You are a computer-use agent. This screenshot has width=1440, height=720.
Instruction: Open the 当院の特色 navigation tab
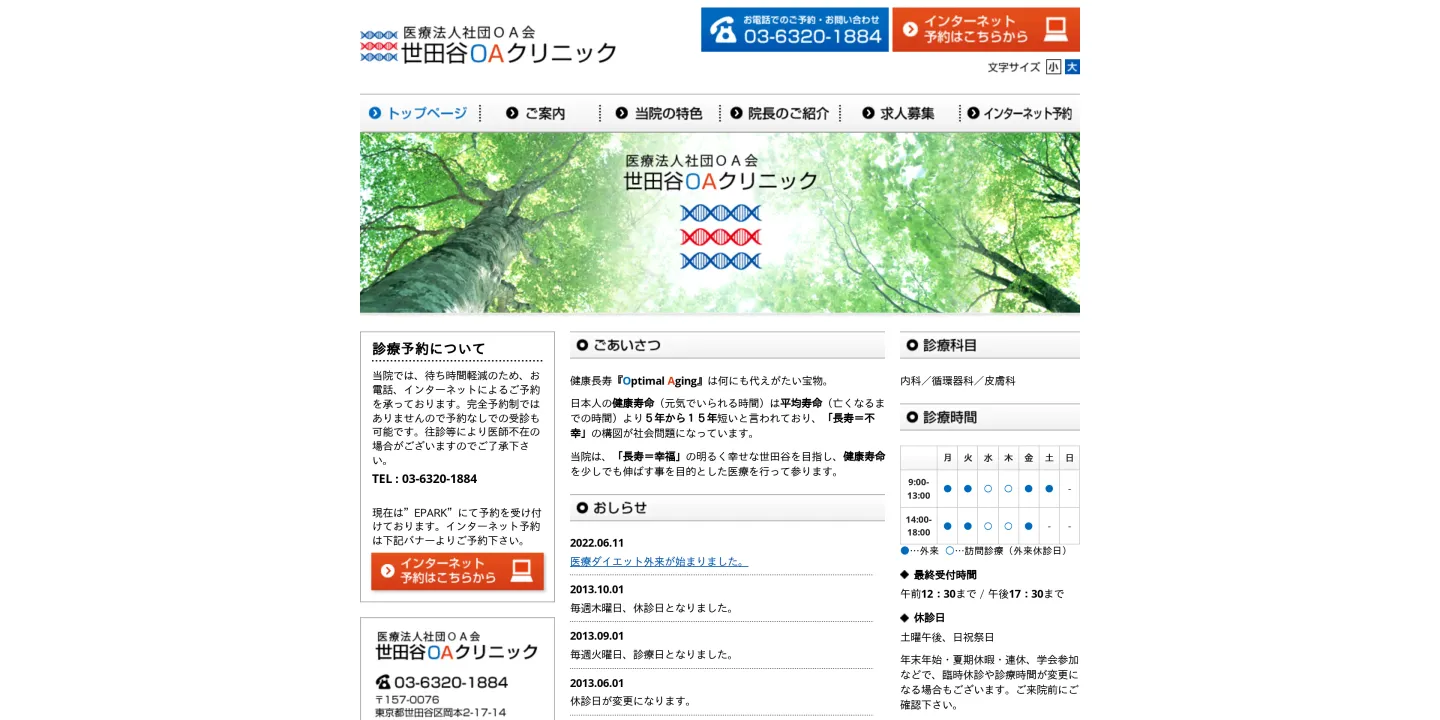tap(660, 113)
